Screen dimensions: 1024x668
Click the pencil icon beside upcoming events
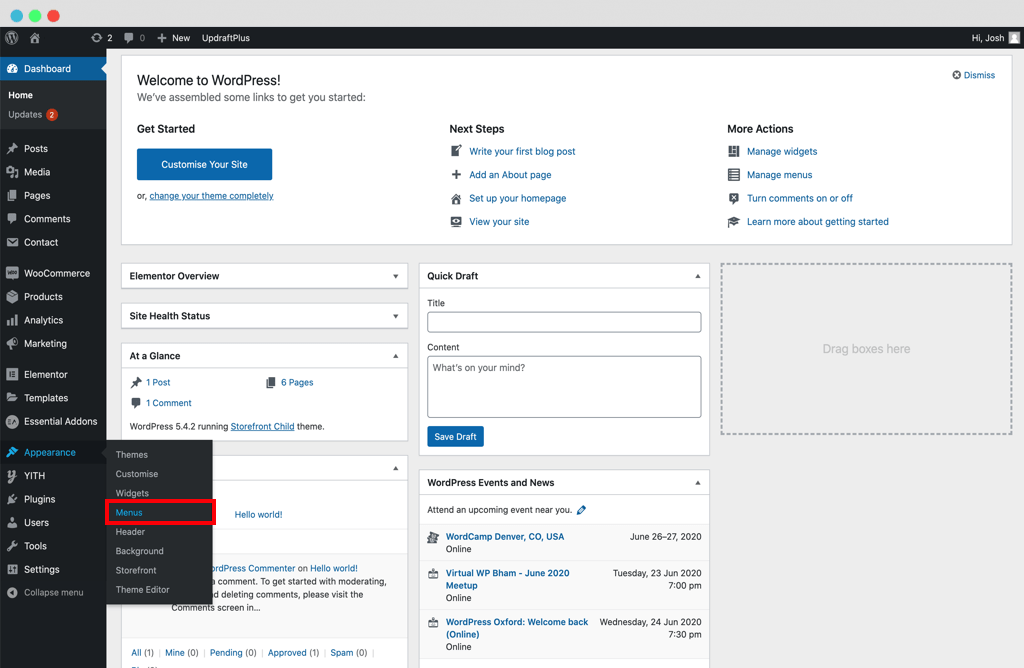click(x=582, y=508)
